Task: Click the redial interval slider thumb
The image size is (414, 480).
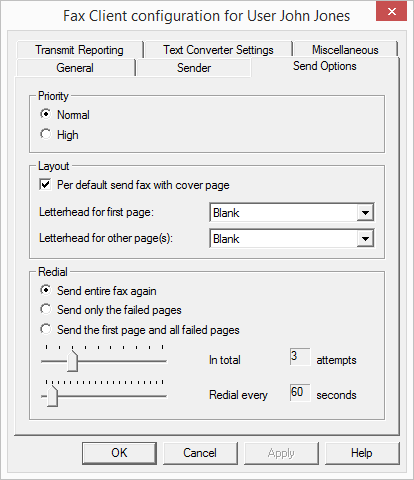Action: [52, 396]
